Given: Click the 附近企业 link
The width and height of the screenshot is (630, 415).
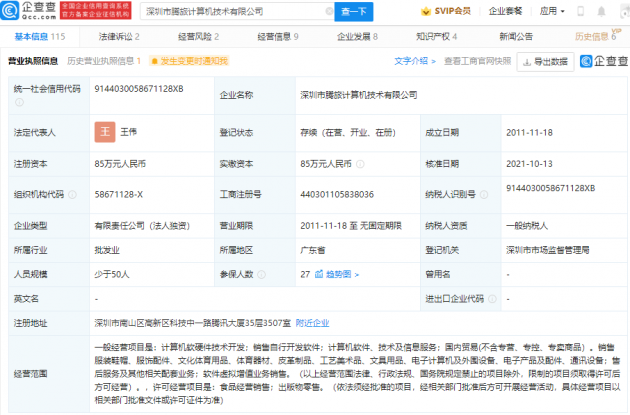Looking at the screenshot, I should 313,323.
